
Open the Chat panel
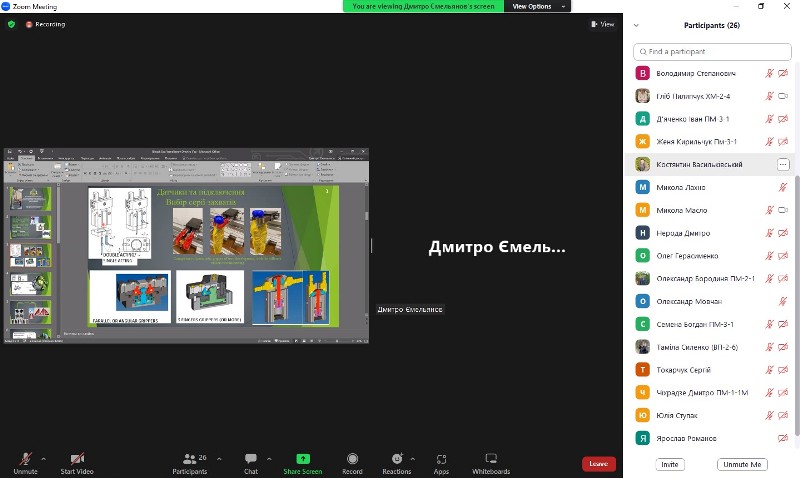point(250,459)
